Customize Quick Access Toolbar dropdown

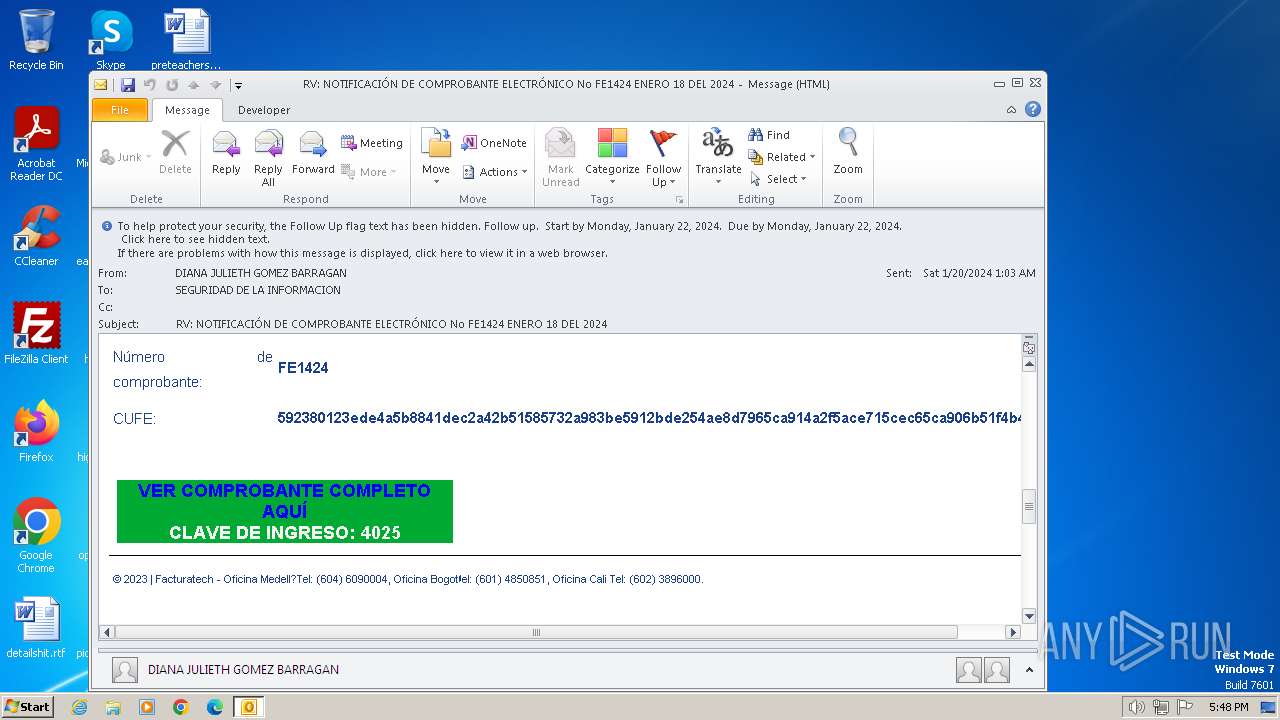point(238,86)
